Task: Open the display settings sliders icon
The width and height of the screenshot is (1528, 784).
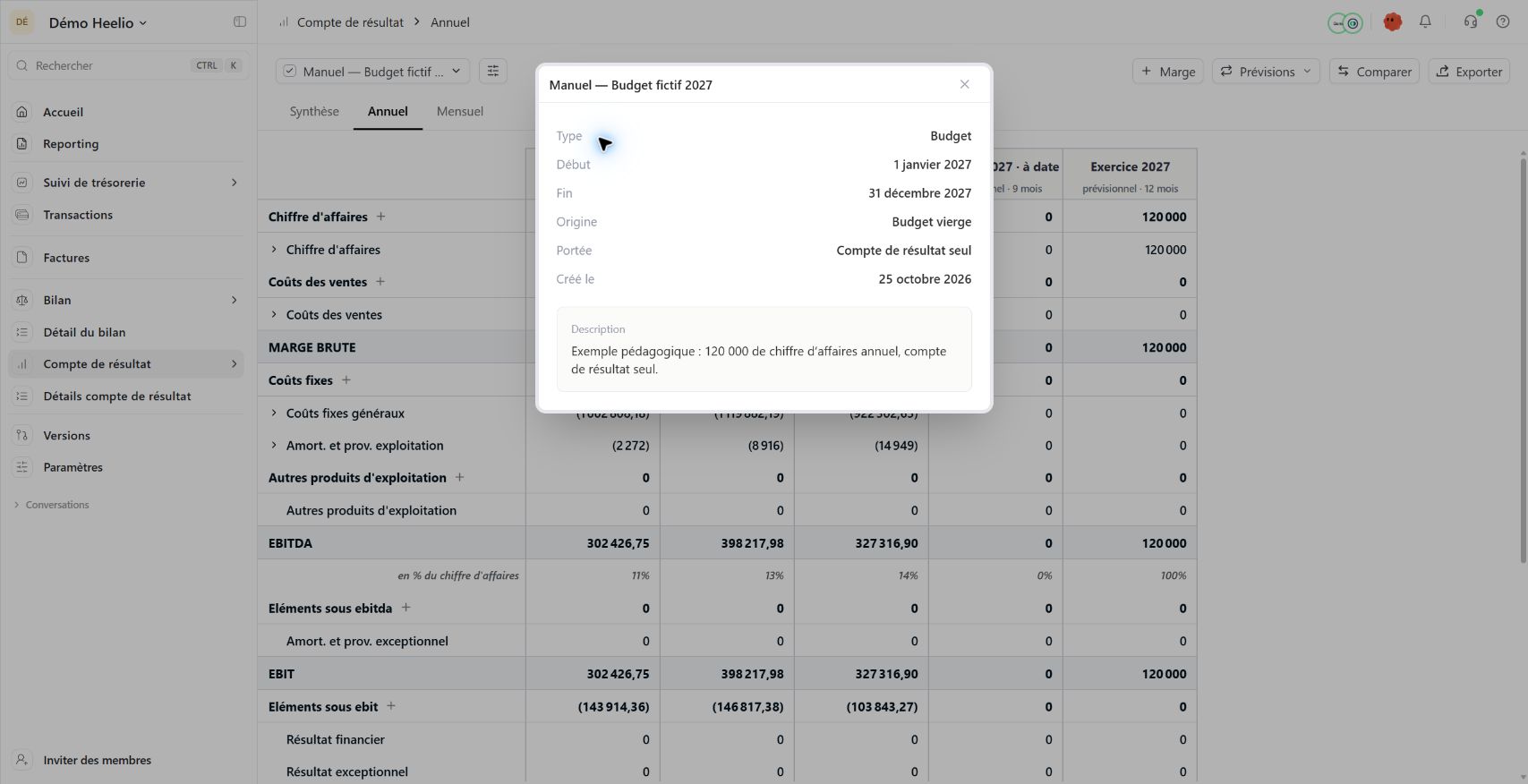Action: 493,72
